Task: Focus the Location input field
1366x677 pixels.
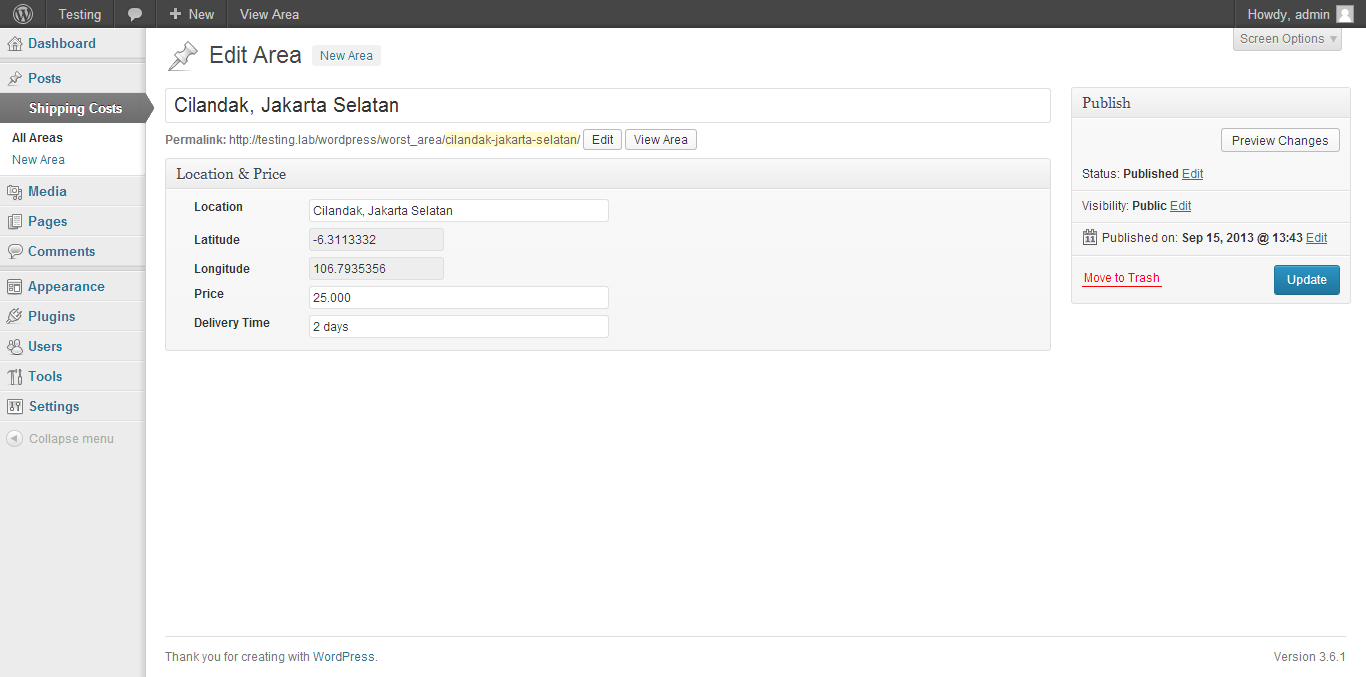Action: [x=459, y=211]
